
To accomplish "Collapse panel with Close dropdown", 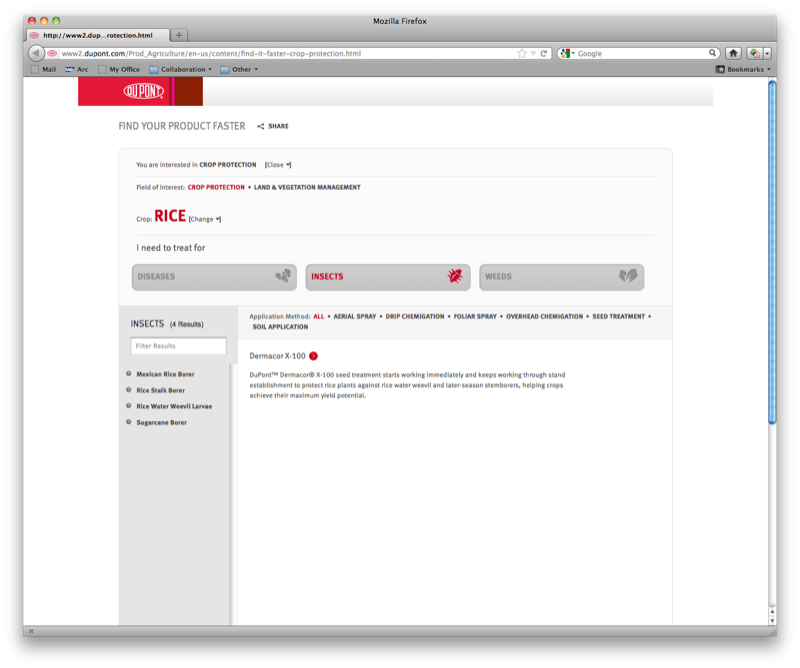I will click(x=278, y=165).
